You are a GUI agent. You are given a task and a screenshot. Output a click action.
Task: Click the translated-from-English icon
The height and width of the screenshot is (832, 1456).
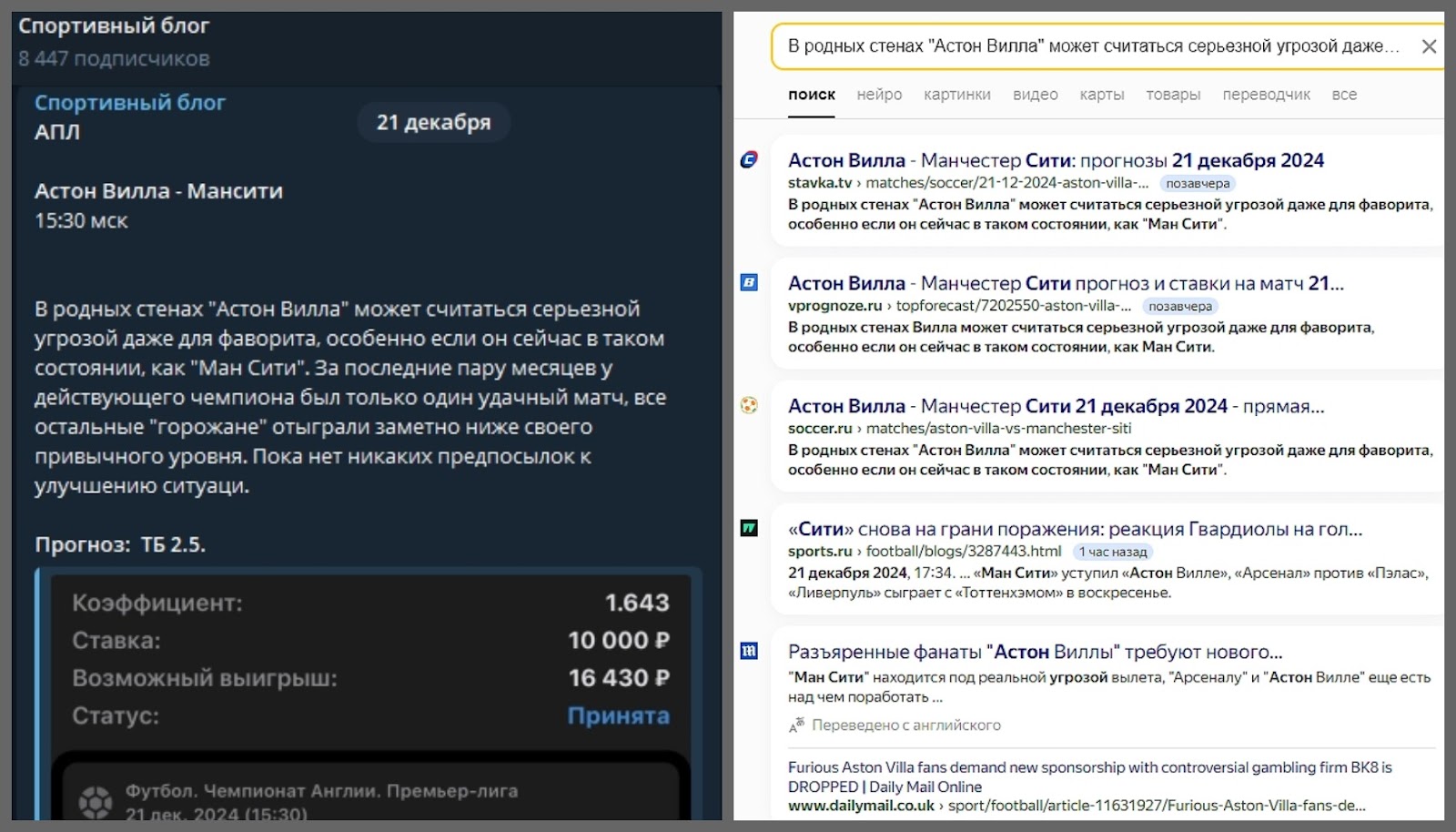[x=797, y=725]
